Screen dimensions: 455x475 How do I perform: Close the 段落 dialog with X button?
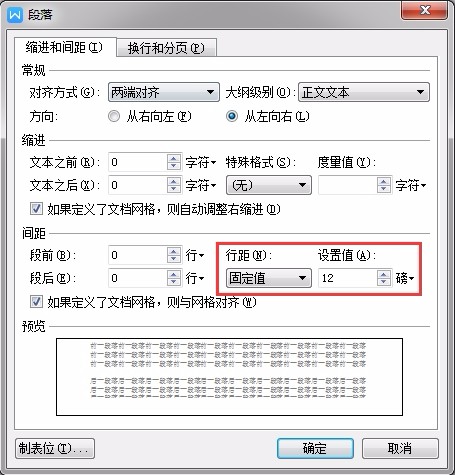(x=425, y=11)
